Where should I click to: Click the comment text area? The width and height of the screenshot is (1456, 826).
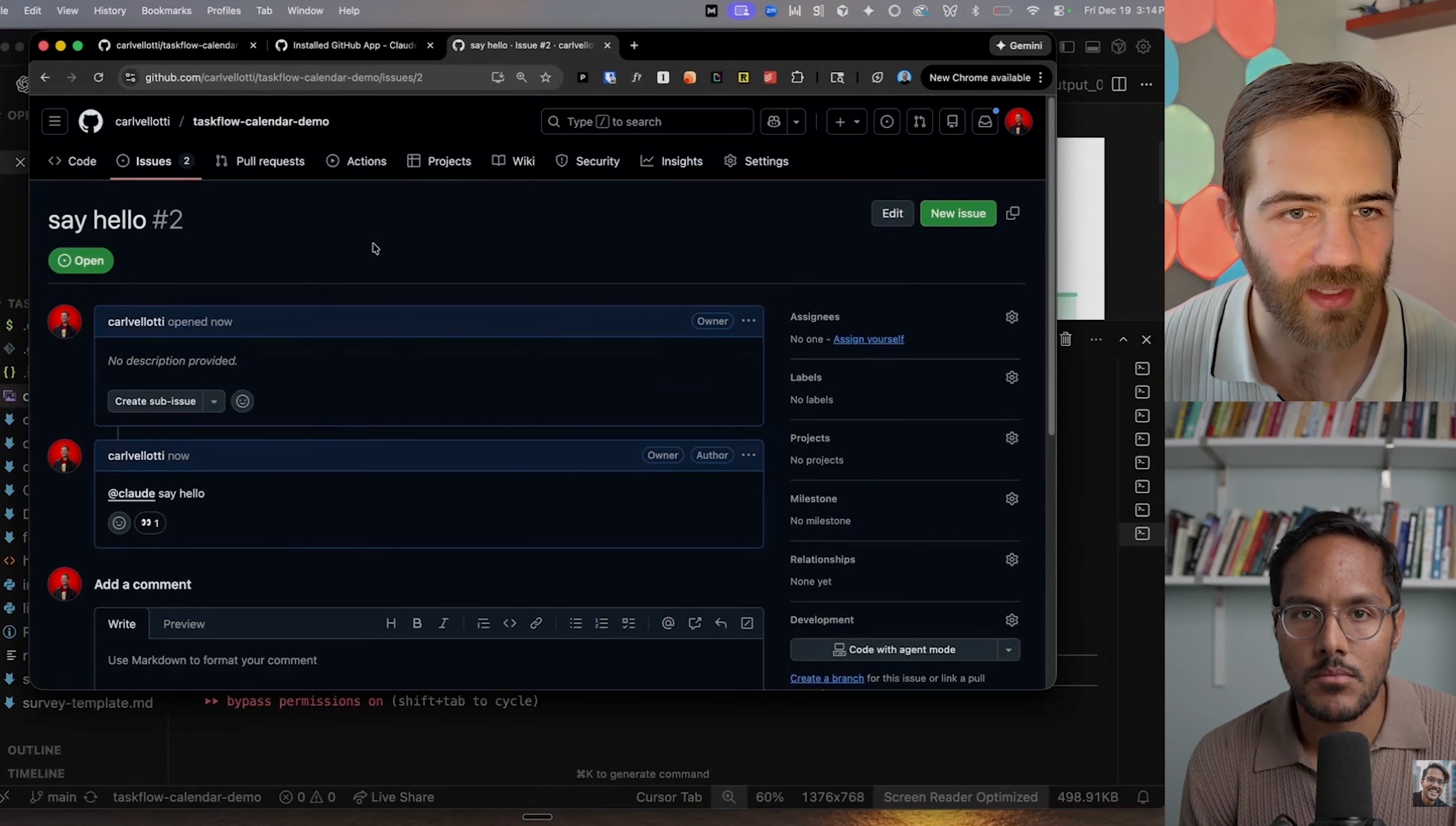[429, 661]
